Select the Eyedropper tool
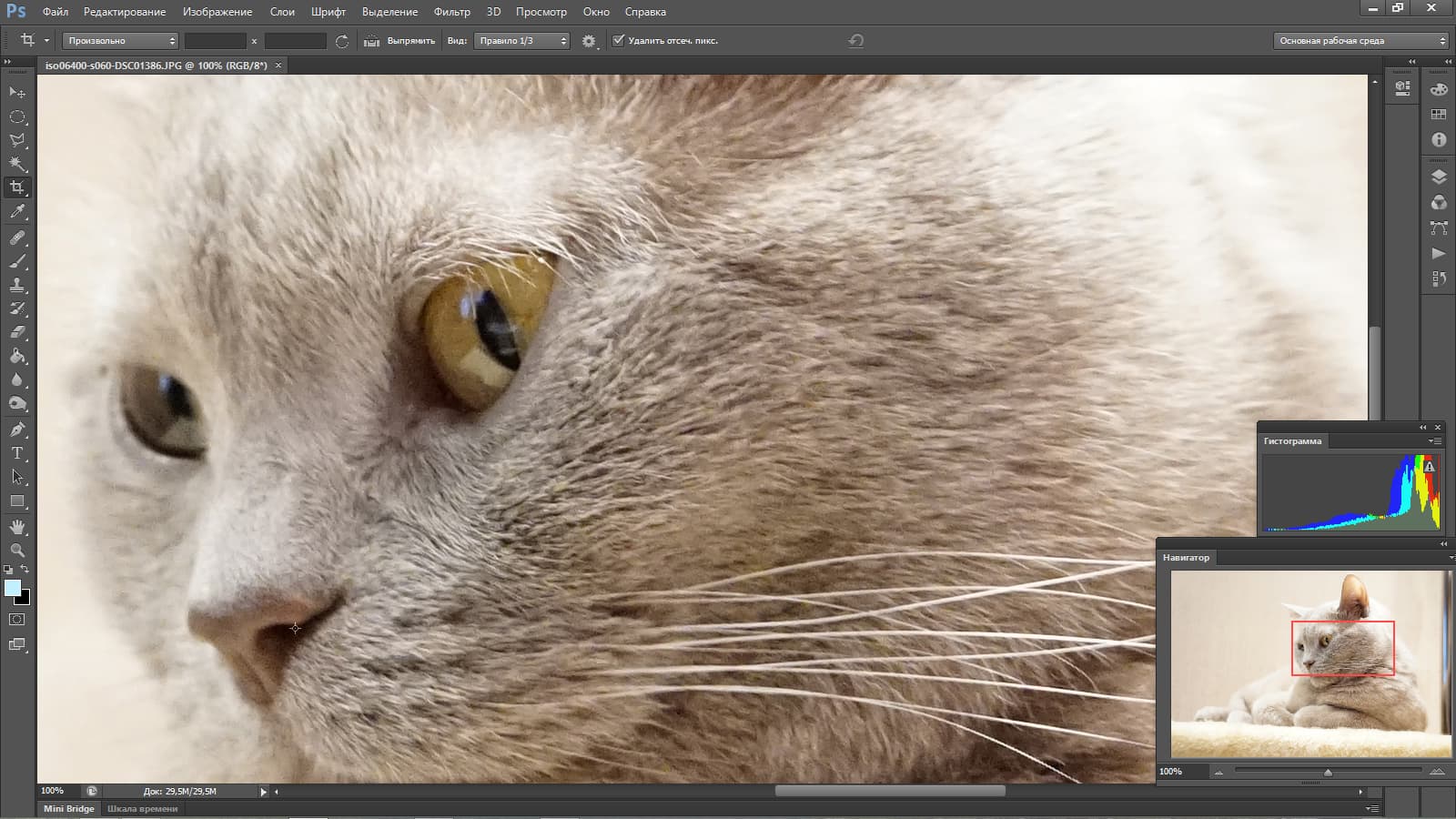This screenshot has height=819, width=1456. (17, 212)
